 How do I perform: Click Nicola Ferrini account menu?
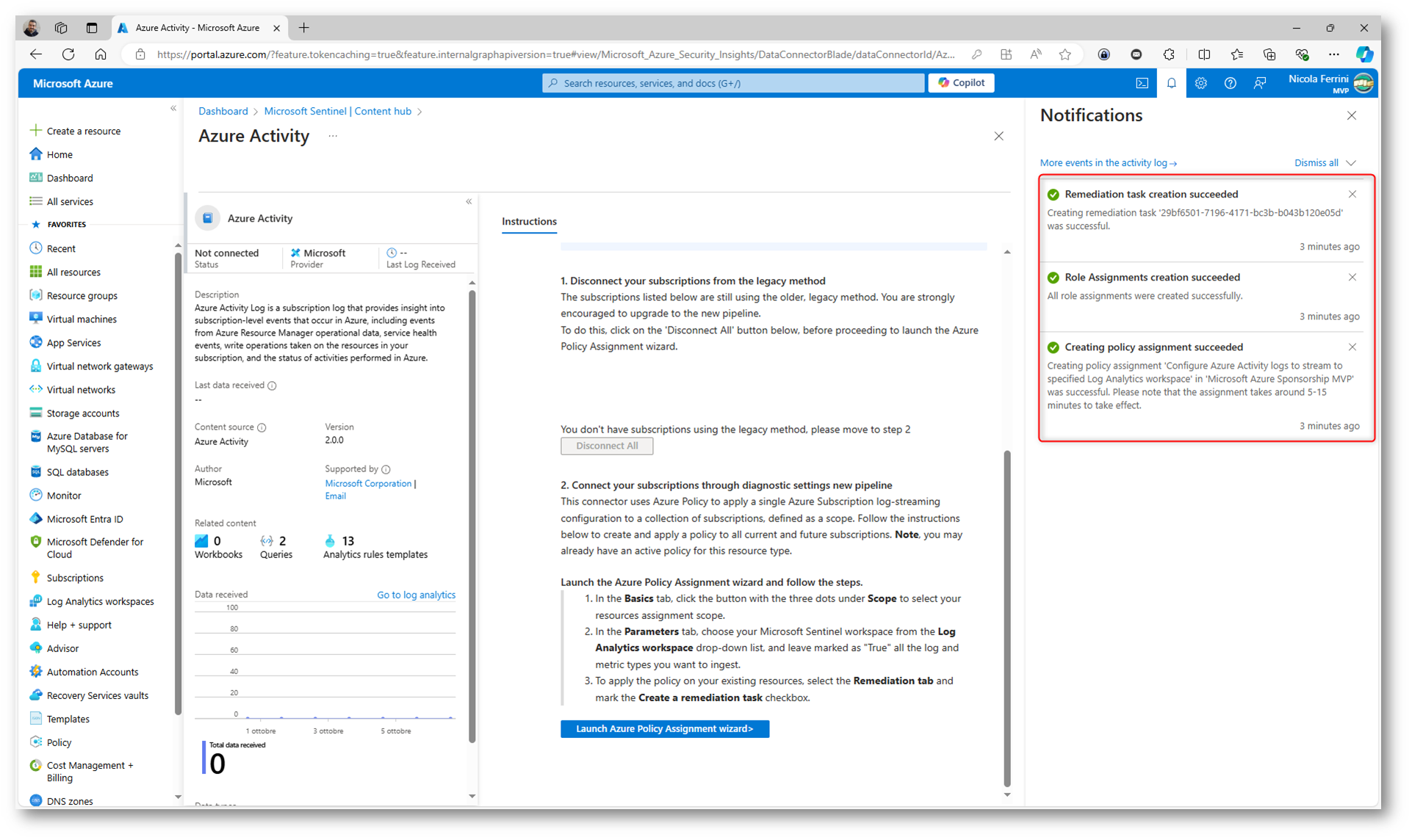(x=1331, y=83)
